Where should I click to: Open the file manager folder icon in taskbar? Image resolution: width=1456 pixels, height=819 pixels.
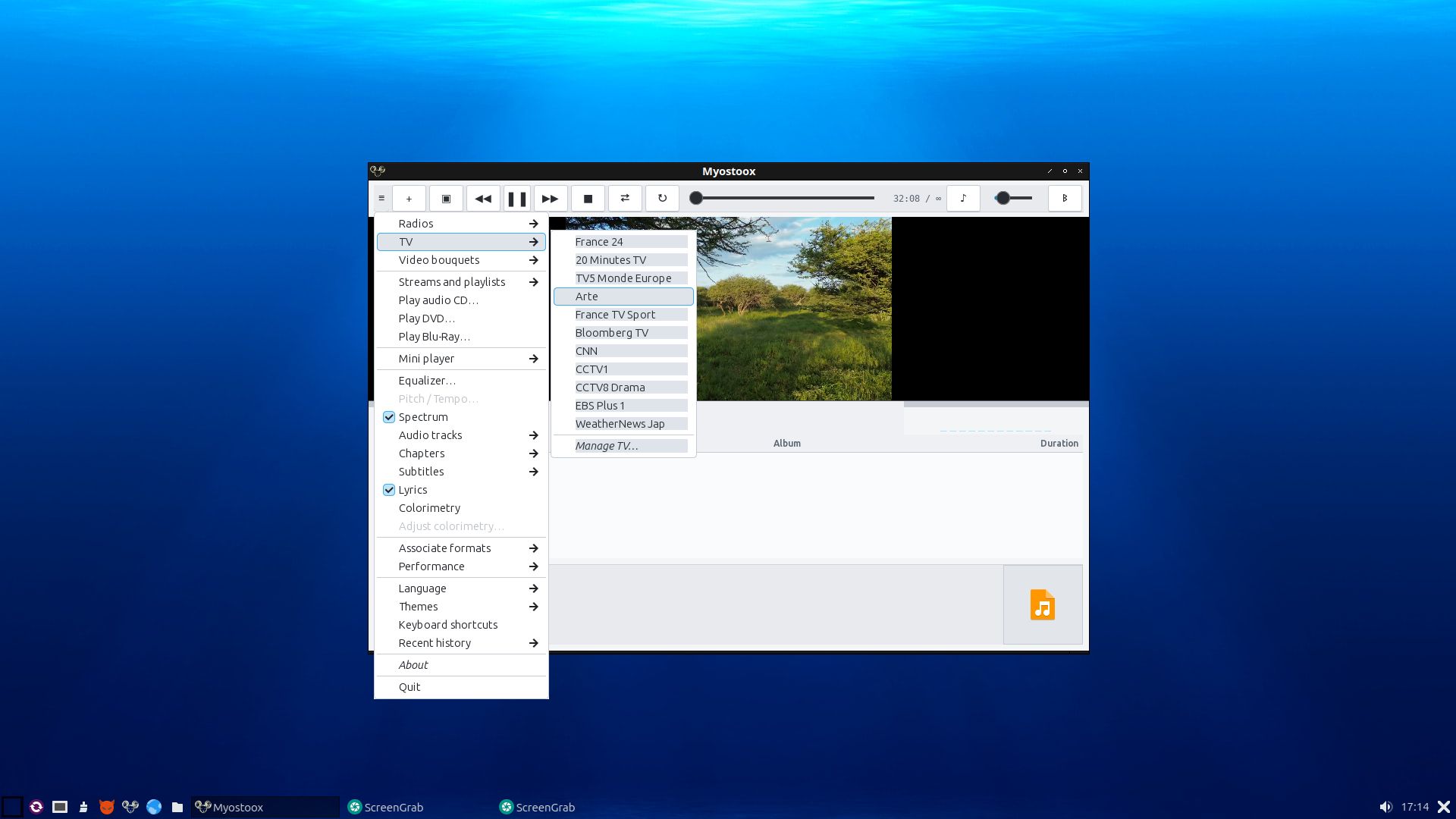177,807
